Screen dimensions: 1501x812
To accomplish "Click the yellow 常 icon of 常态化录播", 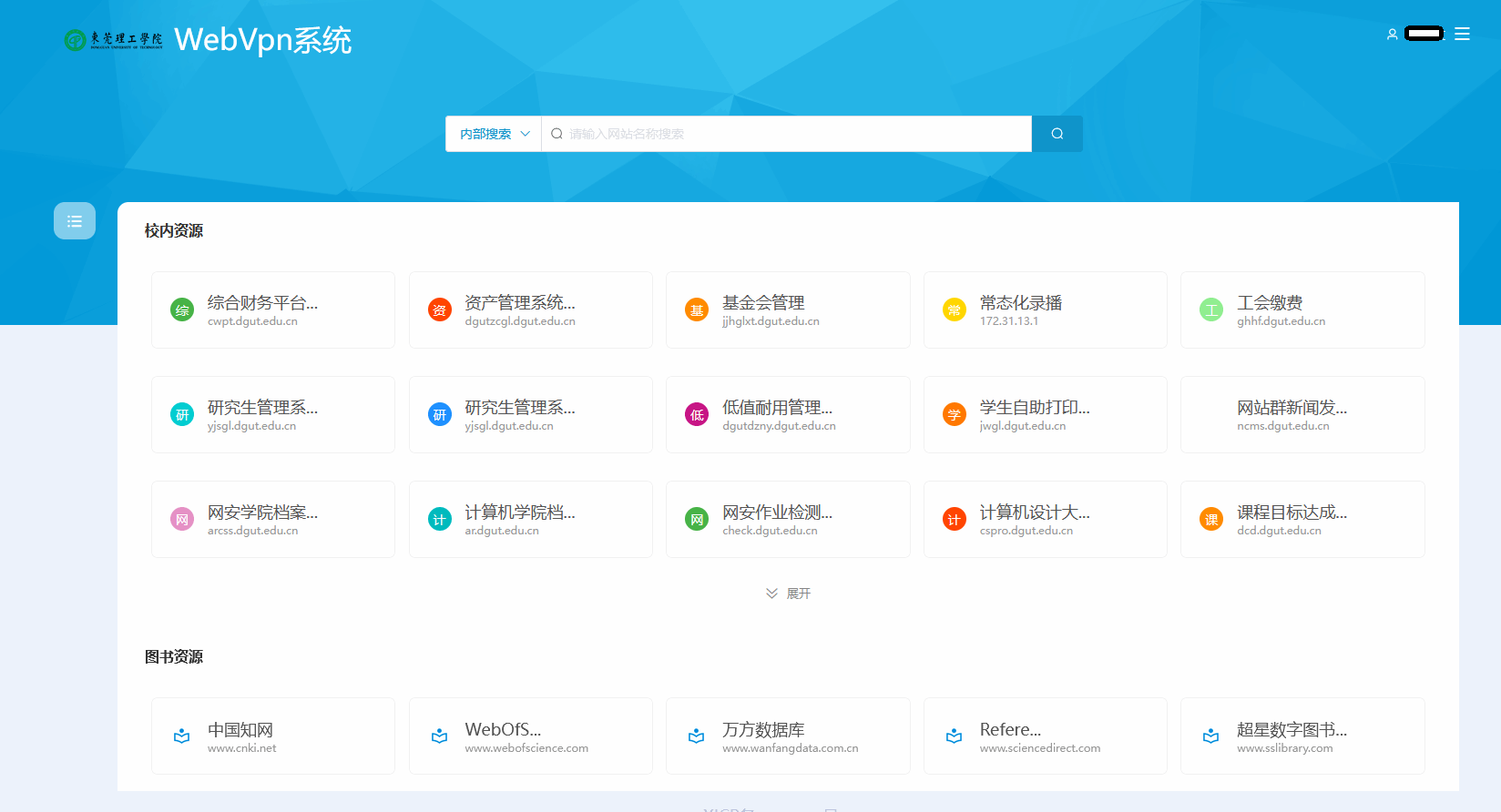I will [x=955, y=310].
